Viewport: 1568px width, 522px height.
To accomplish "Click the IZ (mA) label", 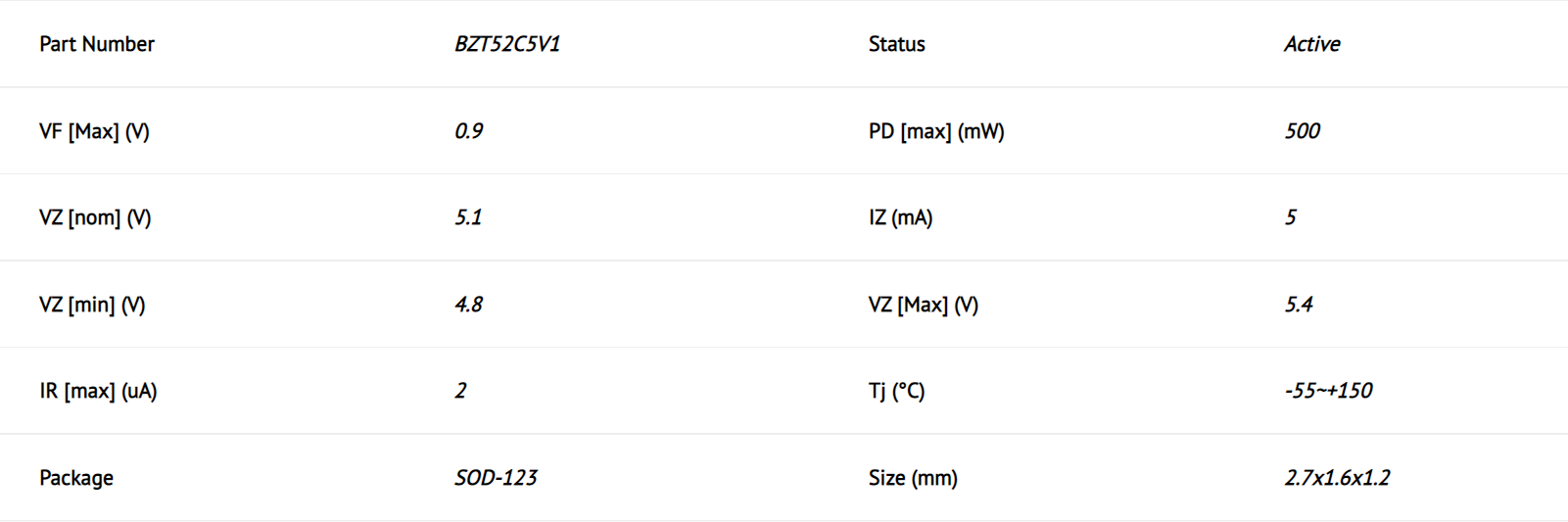I will (900, 217).
